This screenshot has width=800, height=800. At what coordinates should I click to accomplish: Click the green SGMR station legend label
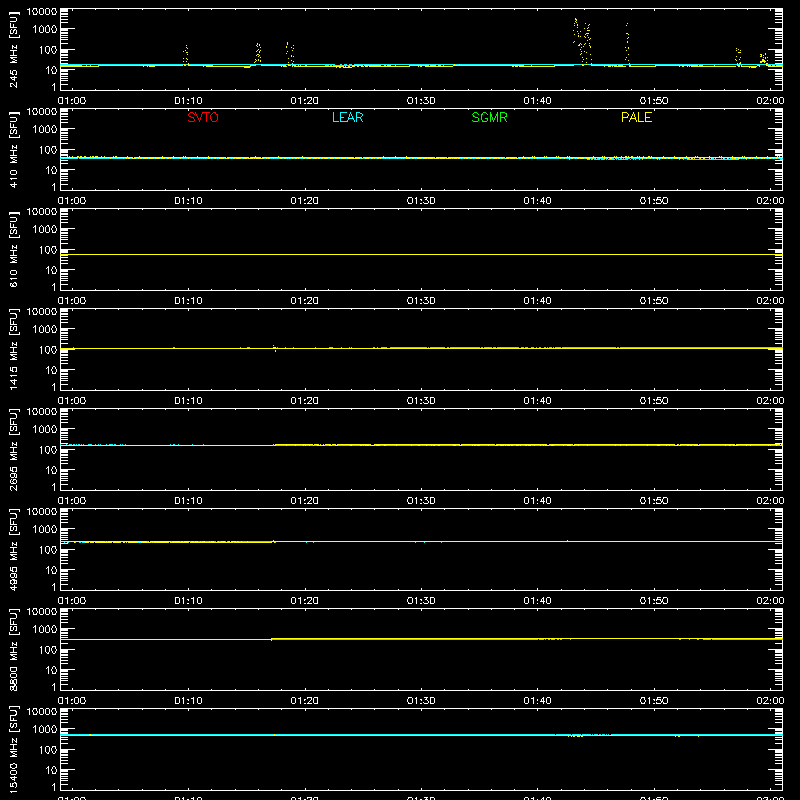tap(489, 117)
